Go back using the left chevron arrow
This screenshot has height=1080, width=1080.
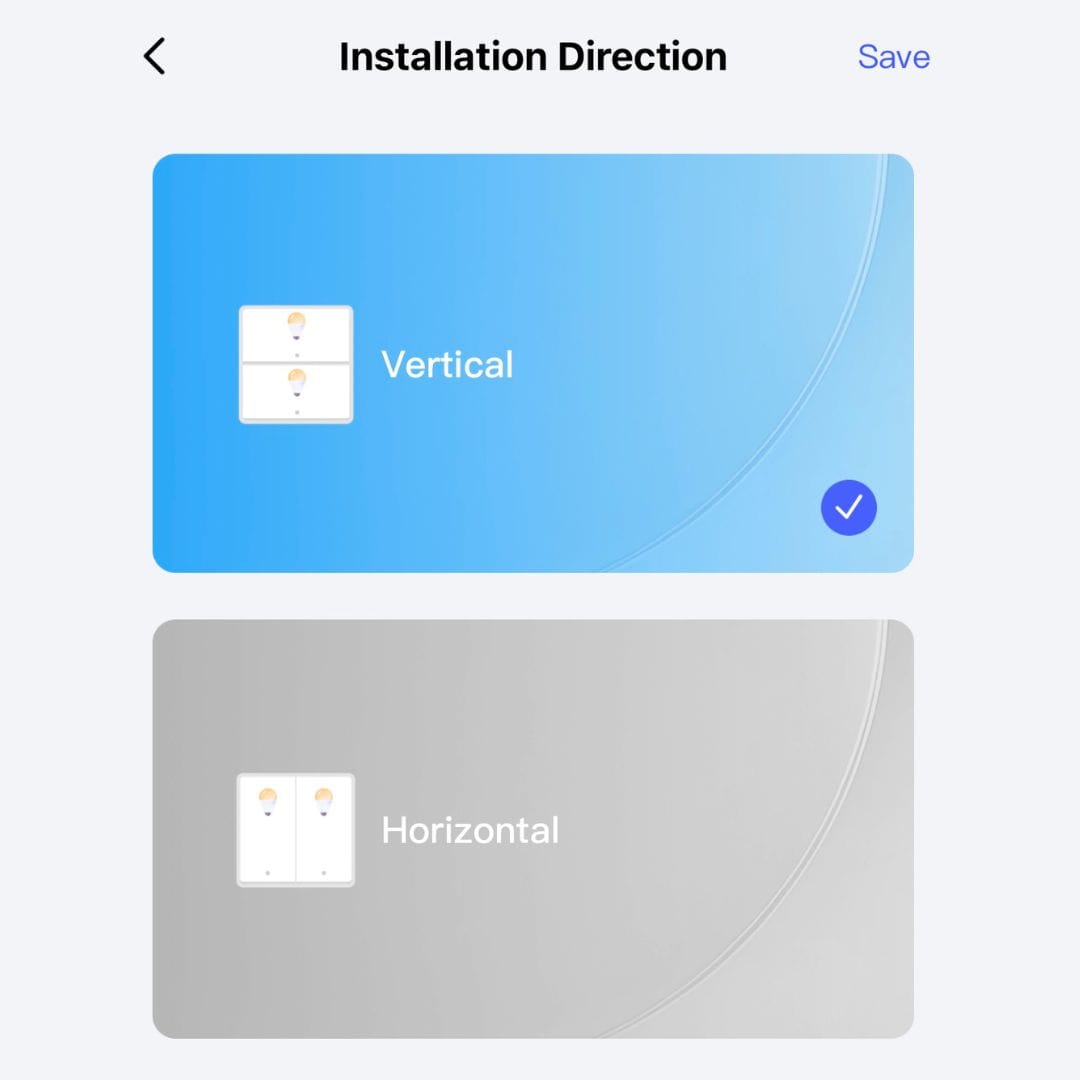tap(154, 56)
